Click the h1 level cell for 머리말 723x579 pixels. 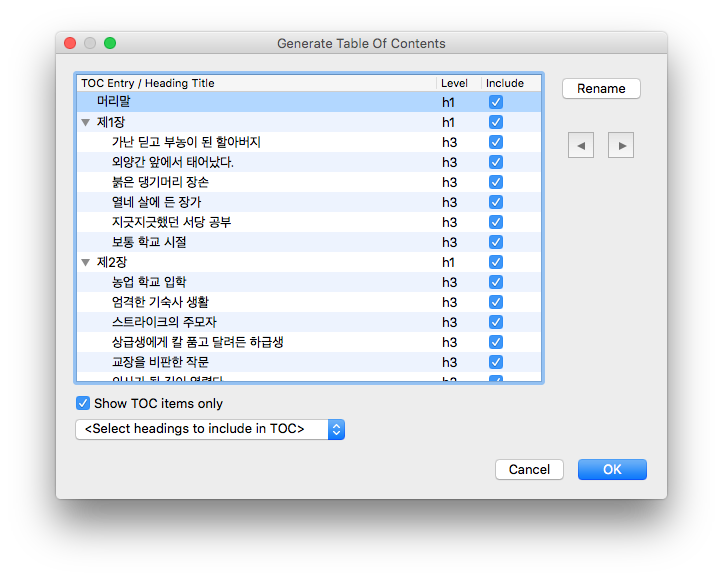coord(448,102)
